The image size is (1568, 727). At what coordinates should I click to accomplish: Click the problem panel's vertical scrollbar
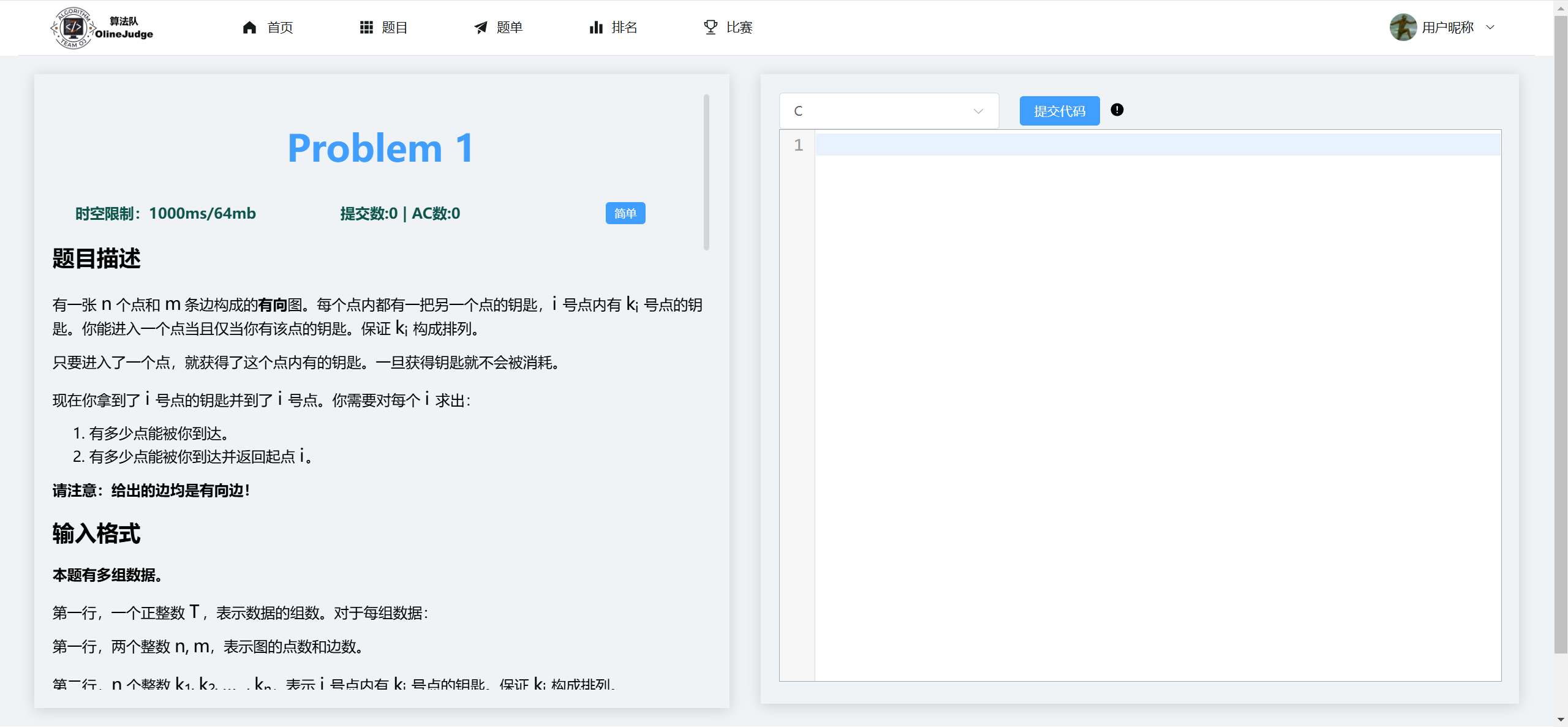(706, 171)
